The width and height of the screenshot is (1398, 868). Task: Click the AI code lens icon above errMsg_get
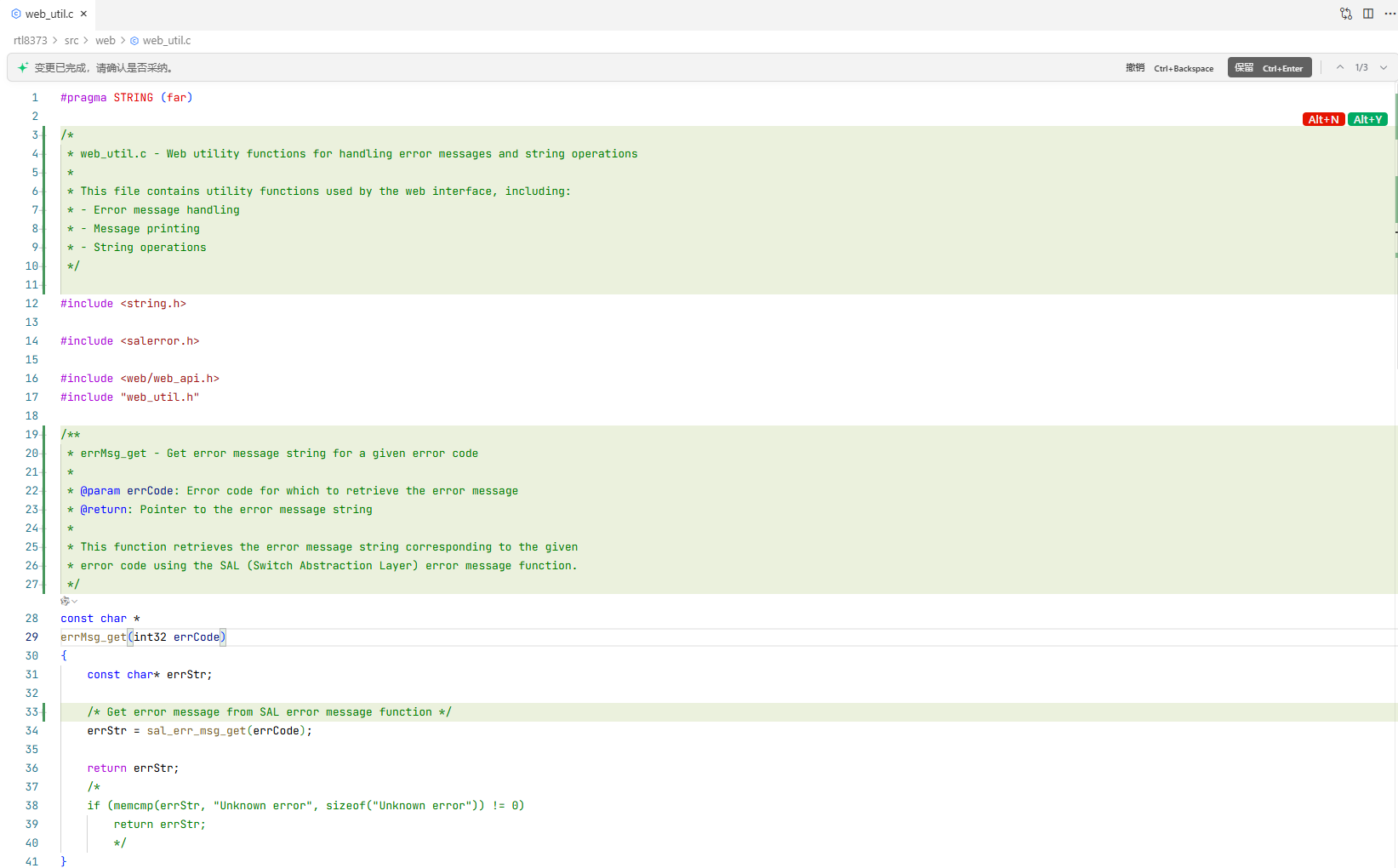click(66, 601)
